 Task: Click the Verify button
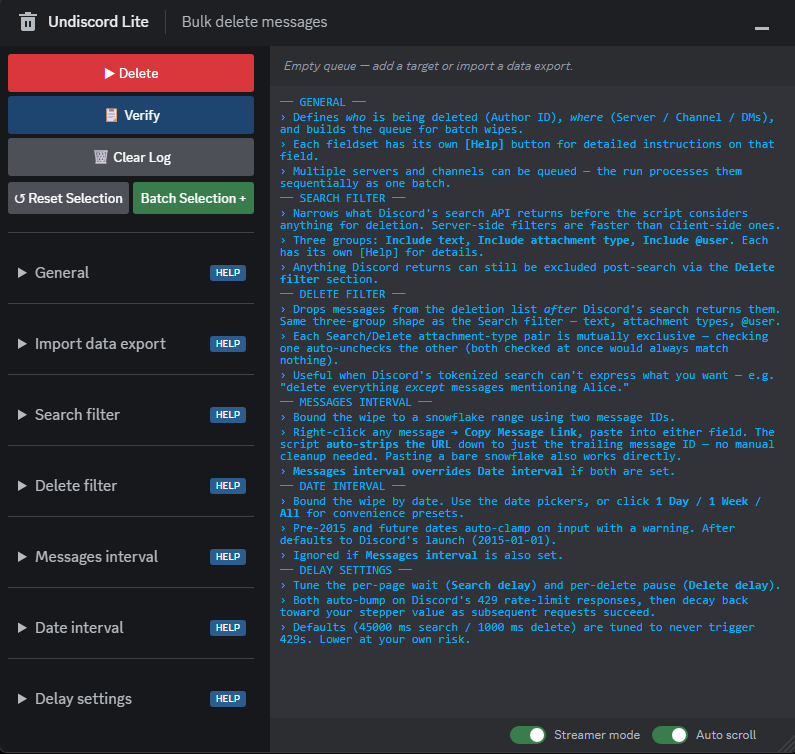click(131, 115)
